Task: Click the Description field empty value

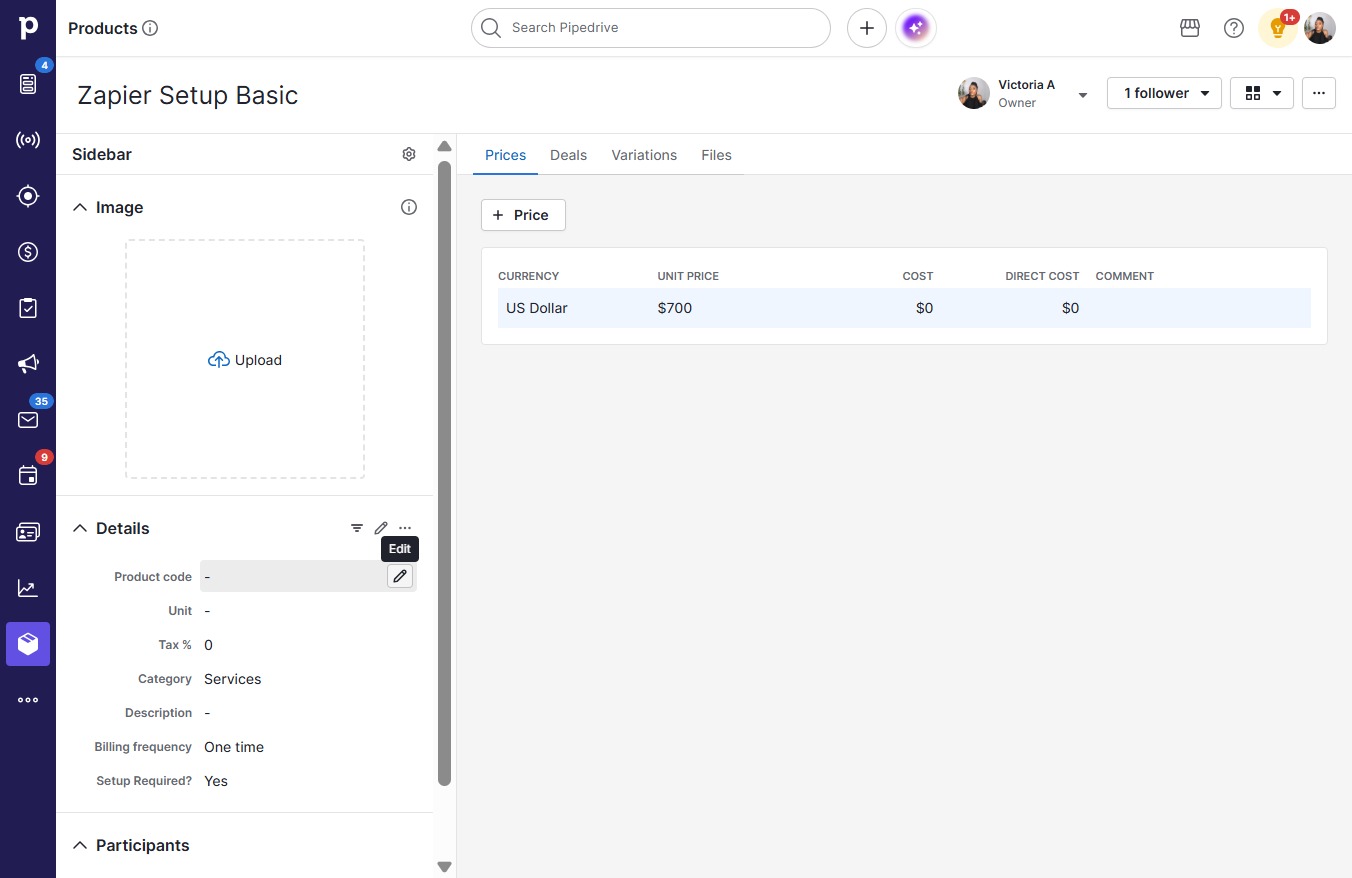Action: pyautogui.click(x=207, y=713)
